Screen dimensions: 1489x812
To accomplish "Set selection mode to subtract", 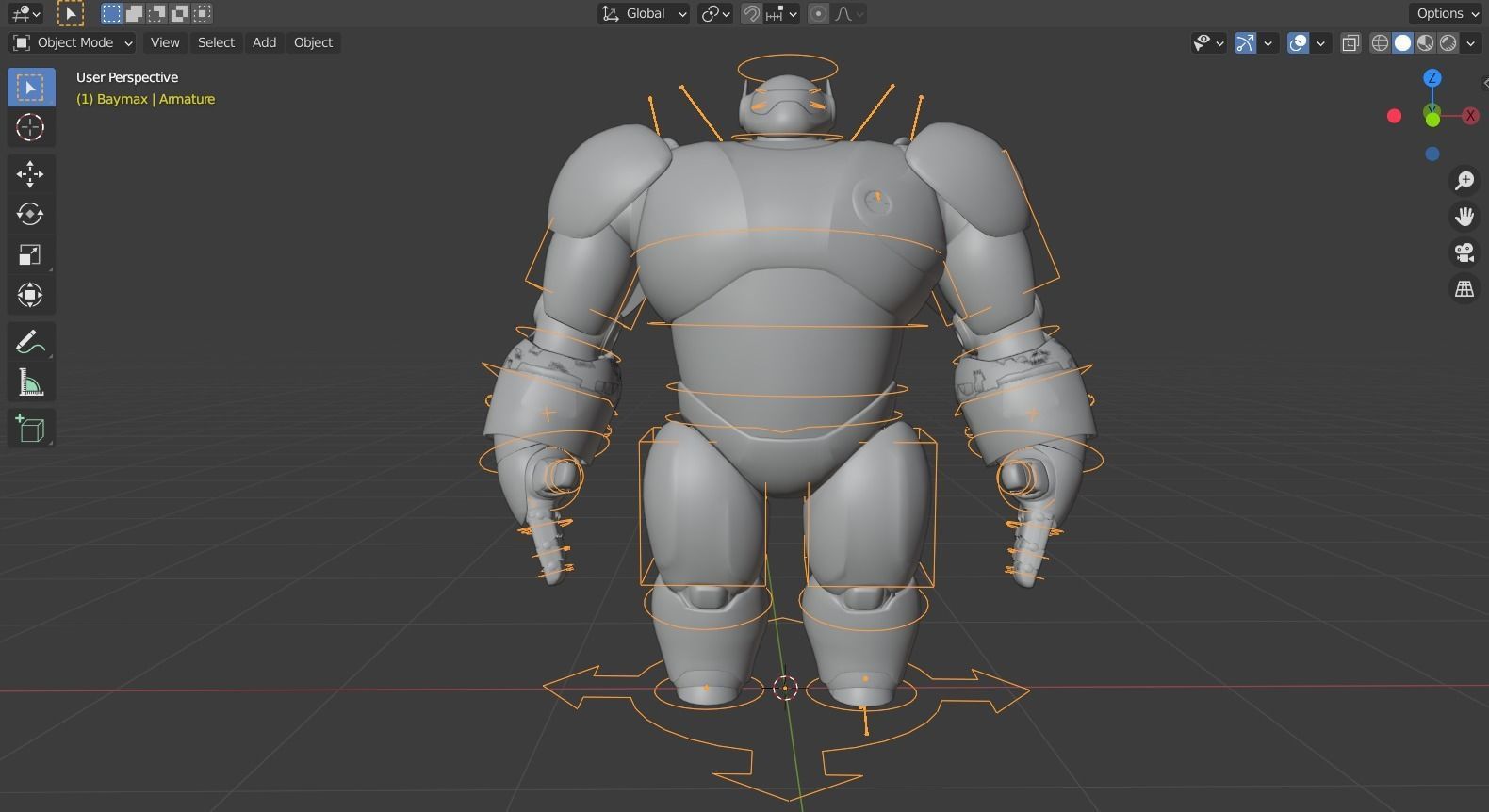I will (x=156, y=13).
